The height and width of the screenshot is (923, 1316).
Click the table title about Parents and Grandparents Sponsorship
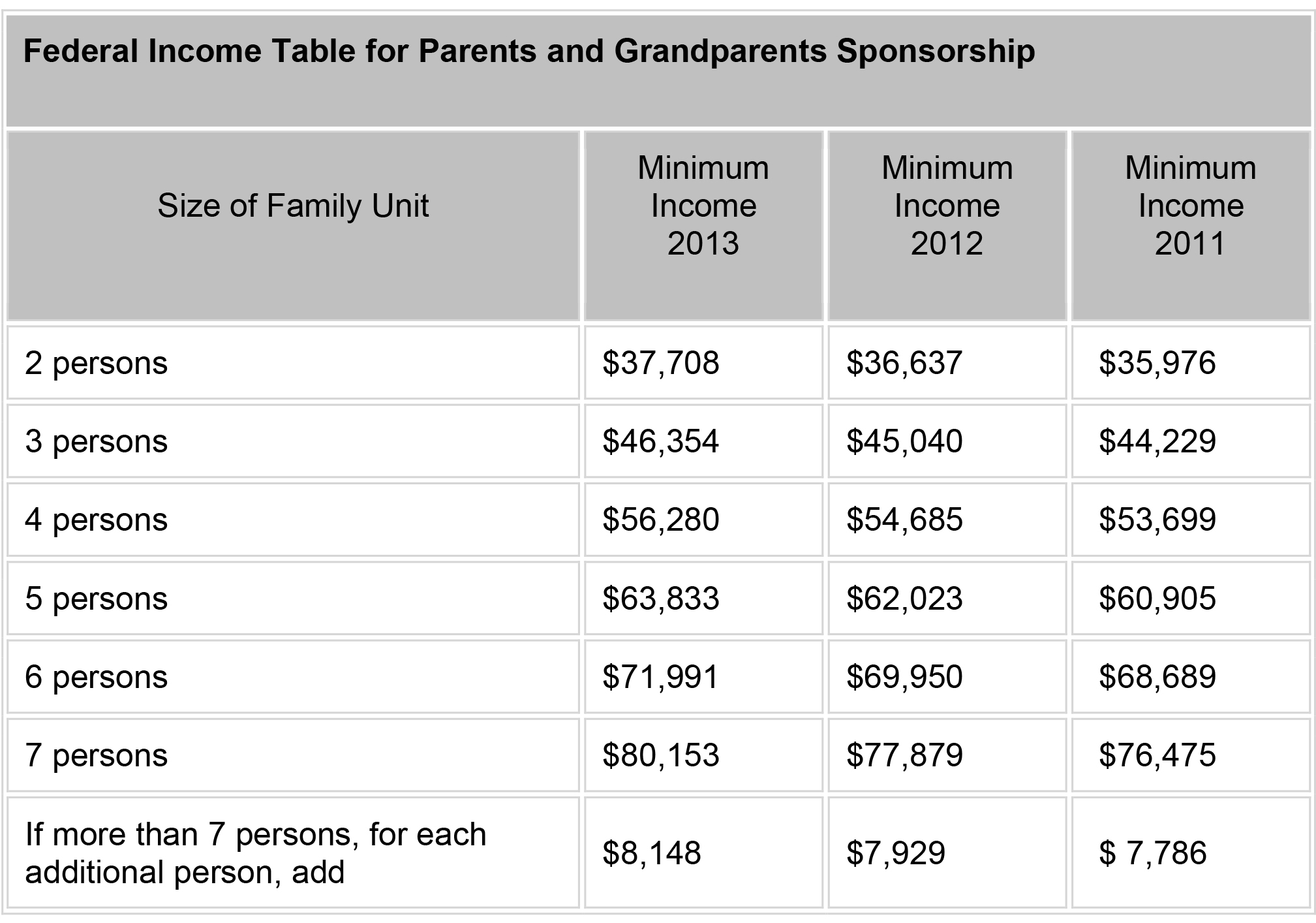[529, 52]
